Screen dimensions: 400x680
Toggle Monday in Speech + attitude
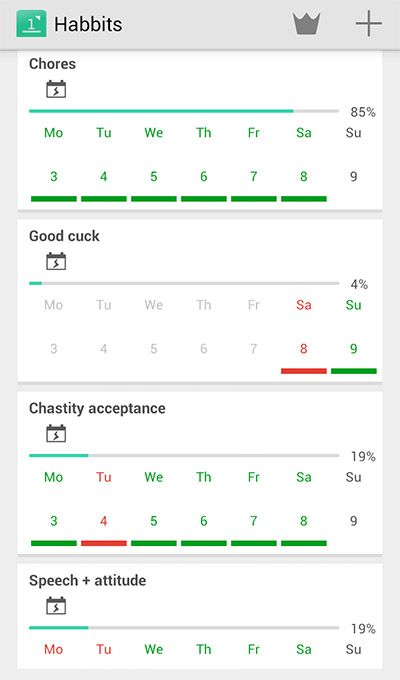tap(54, 649)
